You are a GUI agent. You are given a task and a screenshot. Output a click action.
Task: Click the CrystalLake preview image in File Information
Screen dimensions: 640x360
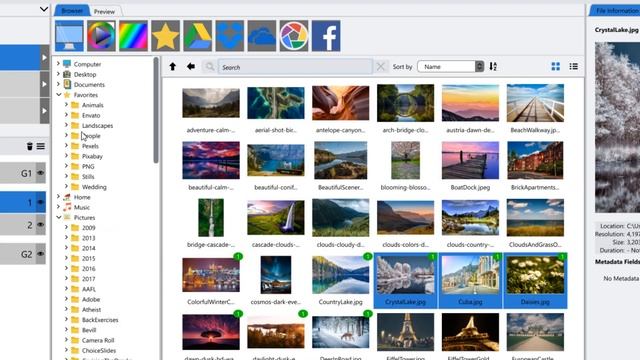(x=617, y=127)
